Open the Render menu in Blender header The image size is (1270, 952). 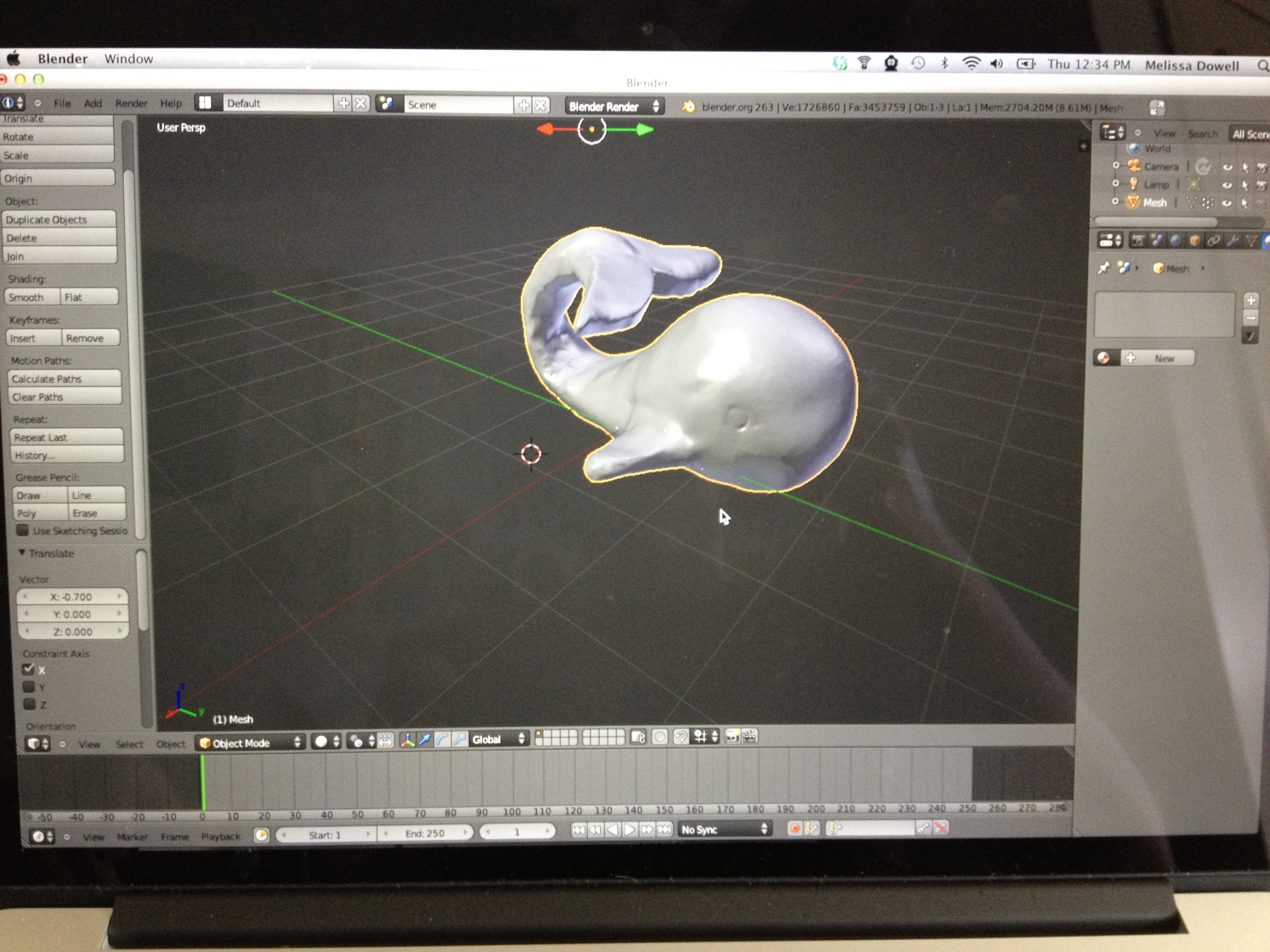coord(131,103)
